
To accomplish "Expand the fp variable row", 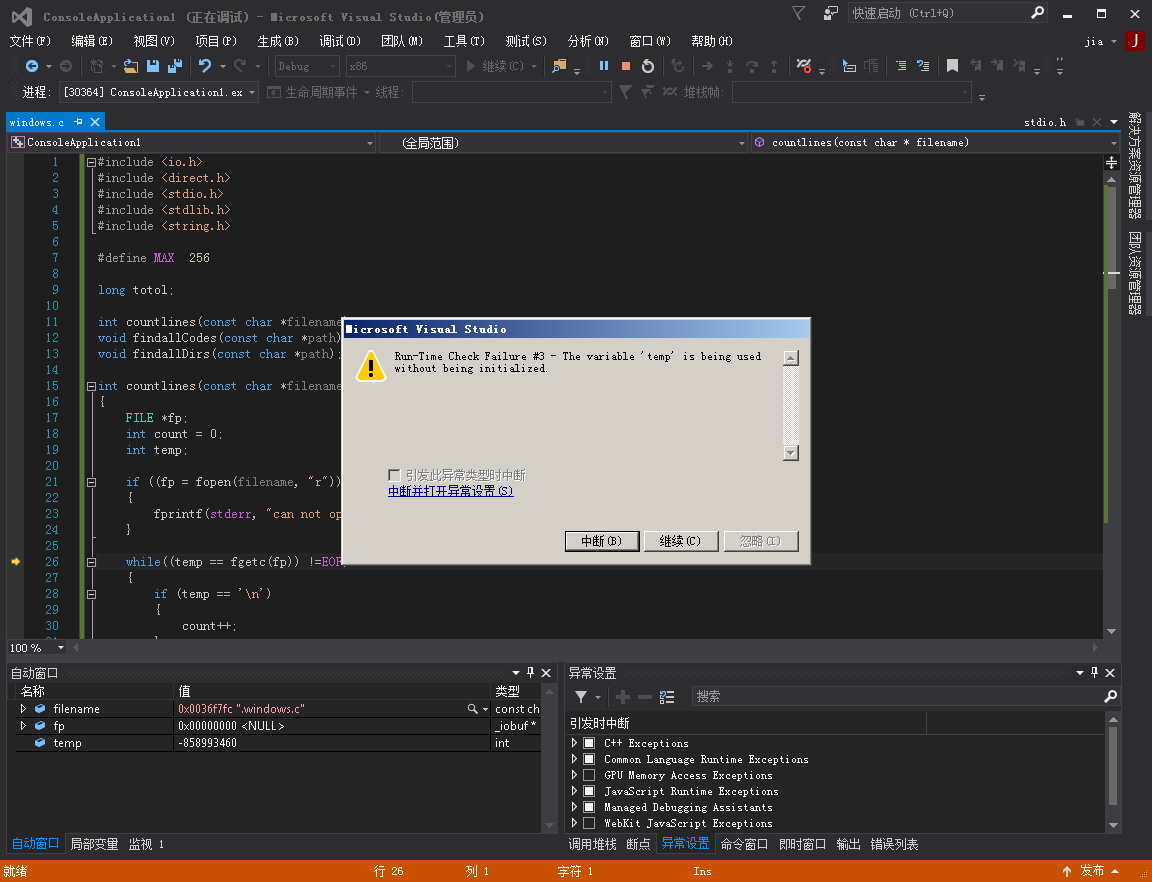I will (x=24, y=725).
